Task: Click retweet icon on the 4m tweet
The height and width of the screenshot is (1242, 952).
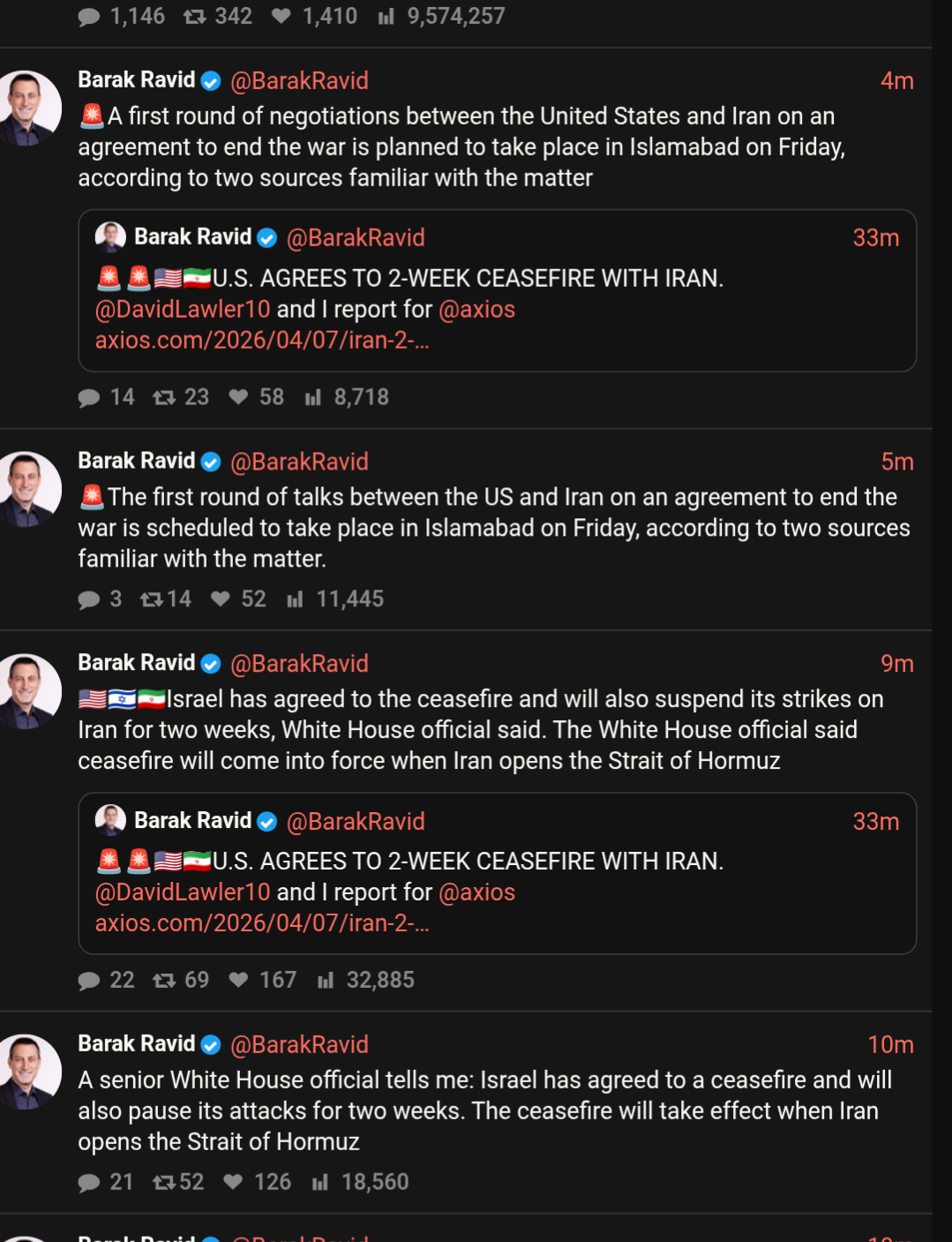Action: pyautogui.click(x=164, y=397)
